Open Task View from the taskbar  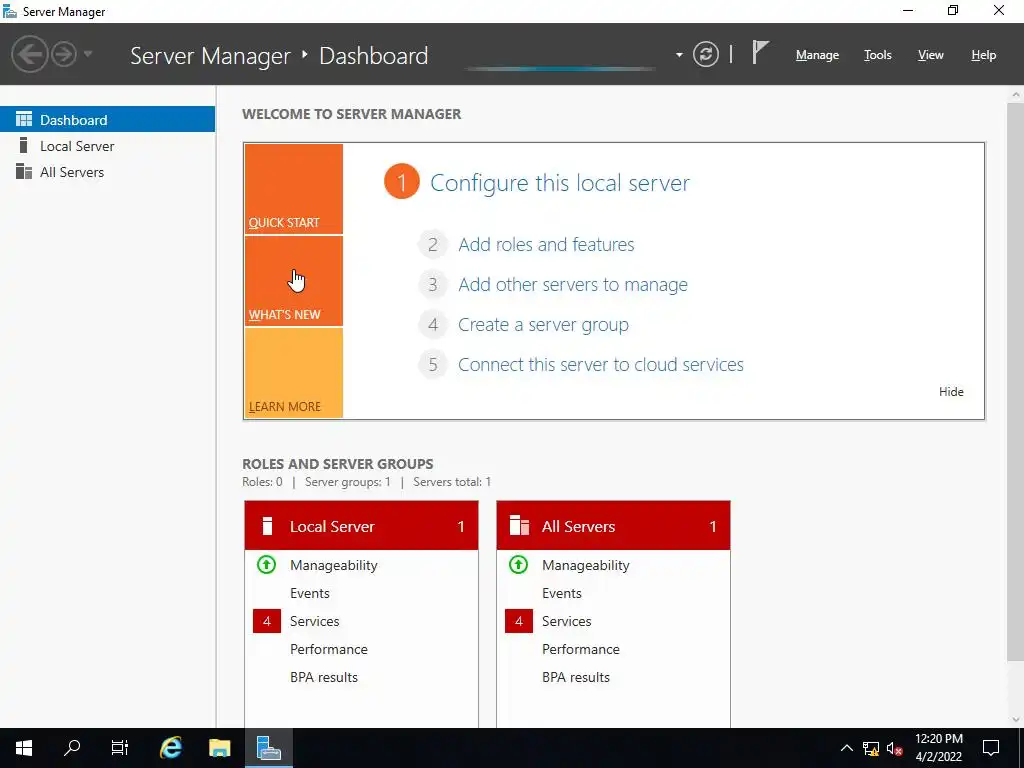click(120, 748)
